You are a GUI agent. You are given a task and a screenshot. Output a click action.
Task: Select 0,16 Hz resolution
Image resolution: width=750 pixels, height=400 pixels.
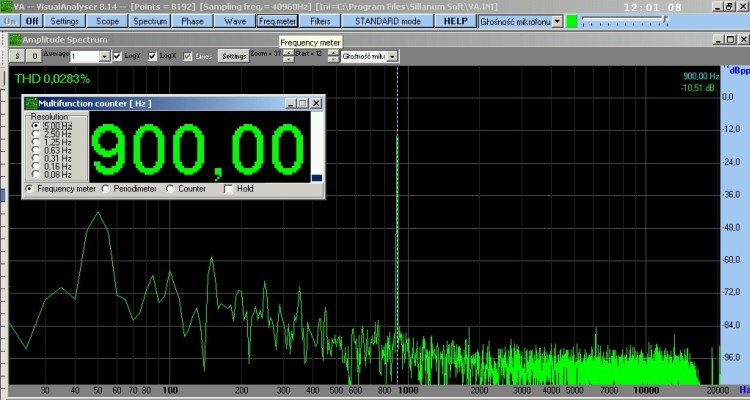point(35,166)
